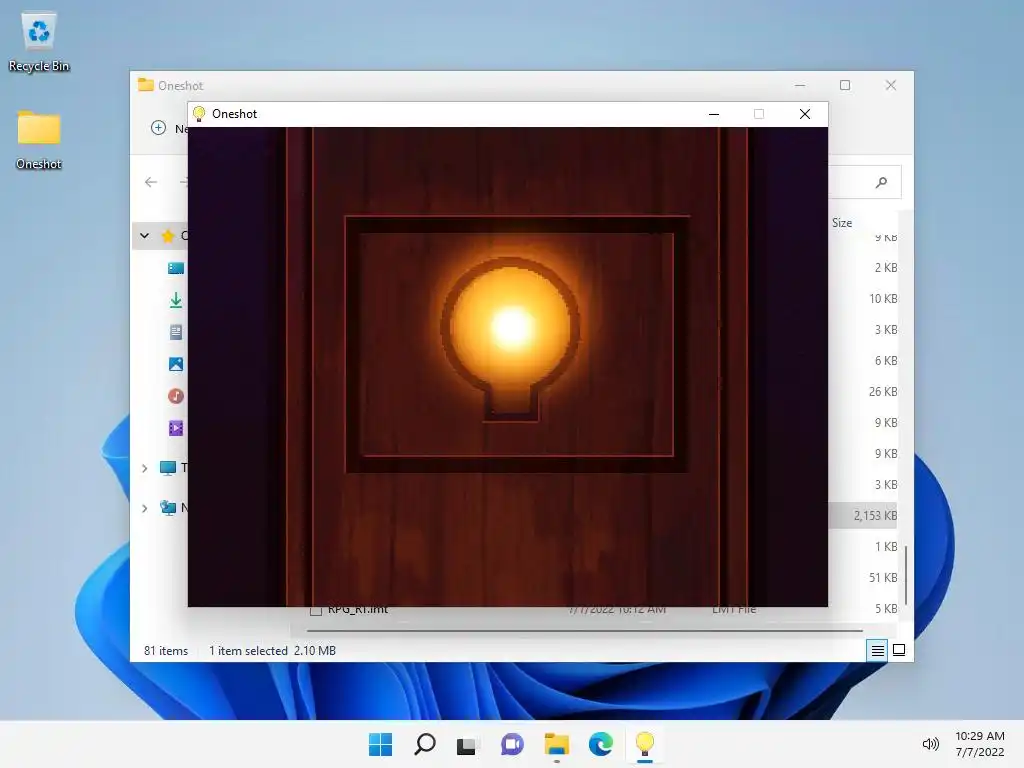The width and height of the screenshot is (1024, 768).
Task: Open Documents in the navigation pane
Action: [x=176, y=332]
